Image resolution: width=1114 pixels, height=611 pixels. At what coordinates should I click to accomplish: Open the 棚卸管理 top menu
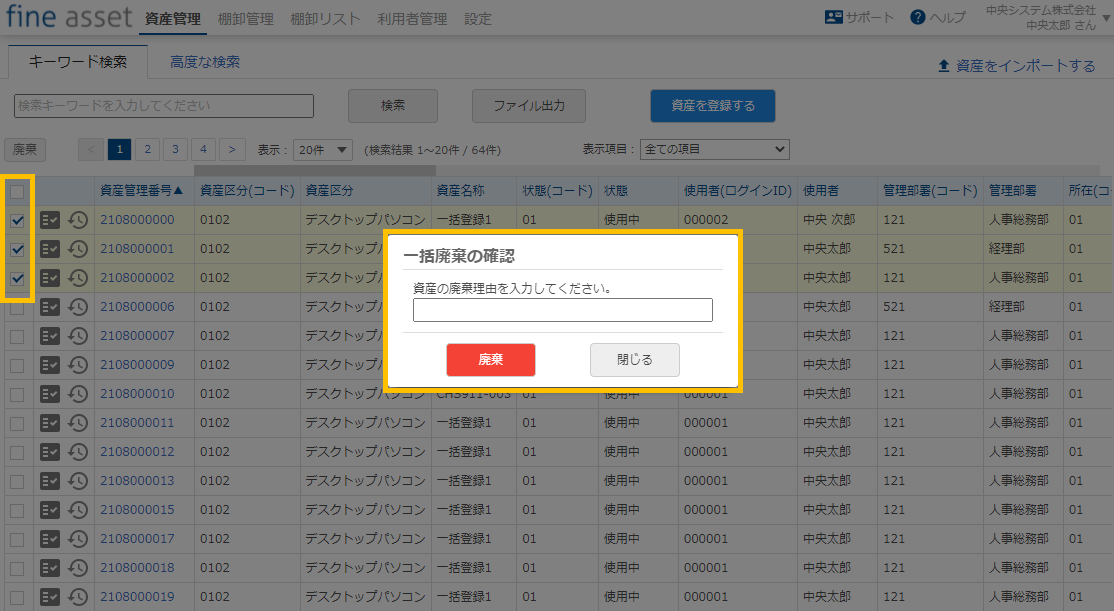click(x=245, y=18)
